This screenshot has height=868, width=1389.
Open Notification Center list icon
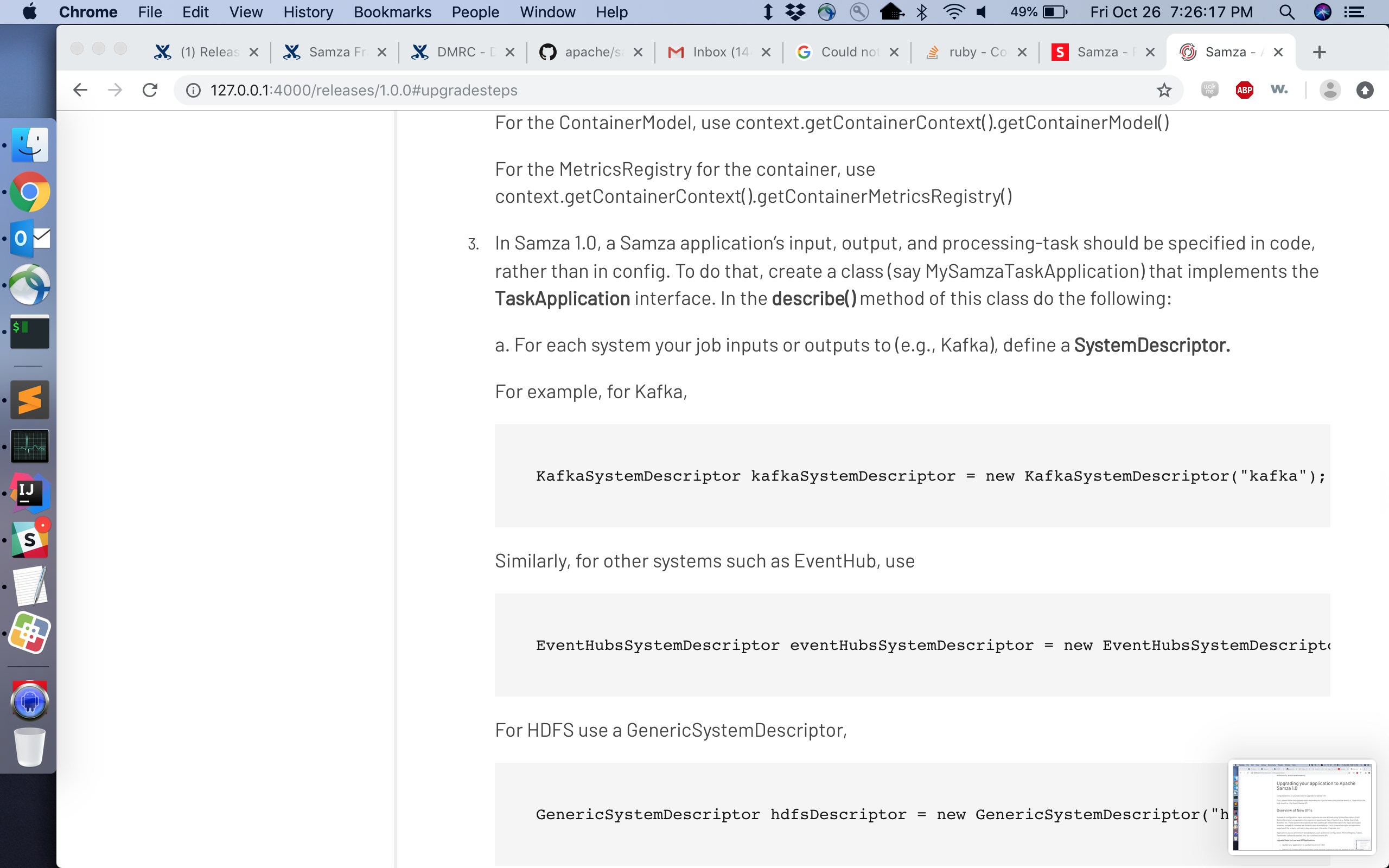click(1355, 12)
